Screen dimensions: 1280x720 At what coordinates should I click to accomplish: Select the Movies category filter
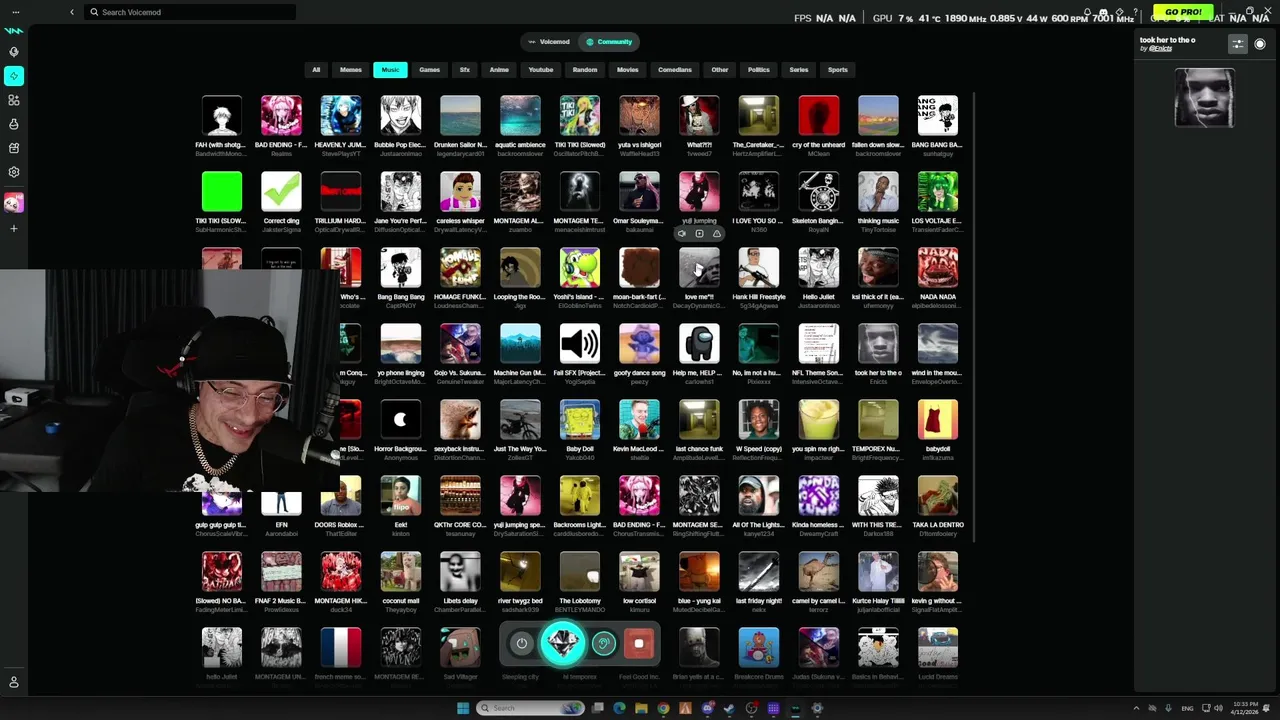pyautogui.click(x=628, y=70)
